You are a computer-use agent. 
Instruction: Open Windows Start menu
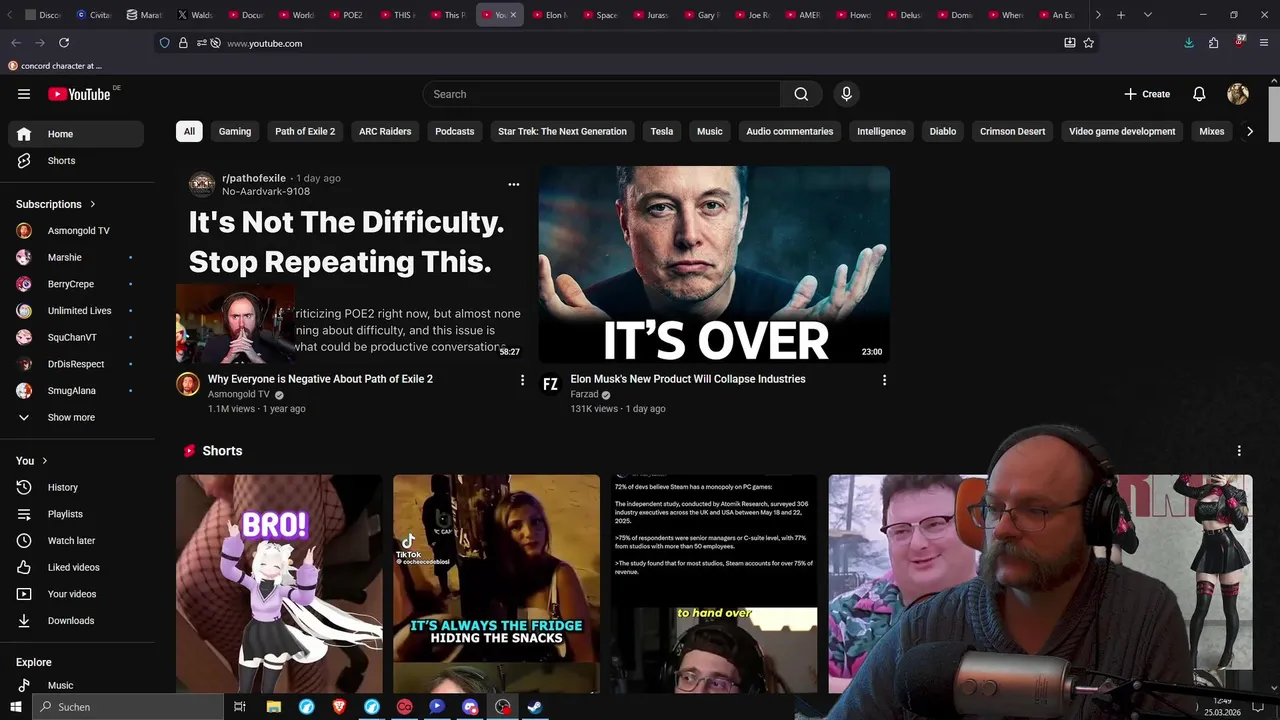tap(16, 707)
